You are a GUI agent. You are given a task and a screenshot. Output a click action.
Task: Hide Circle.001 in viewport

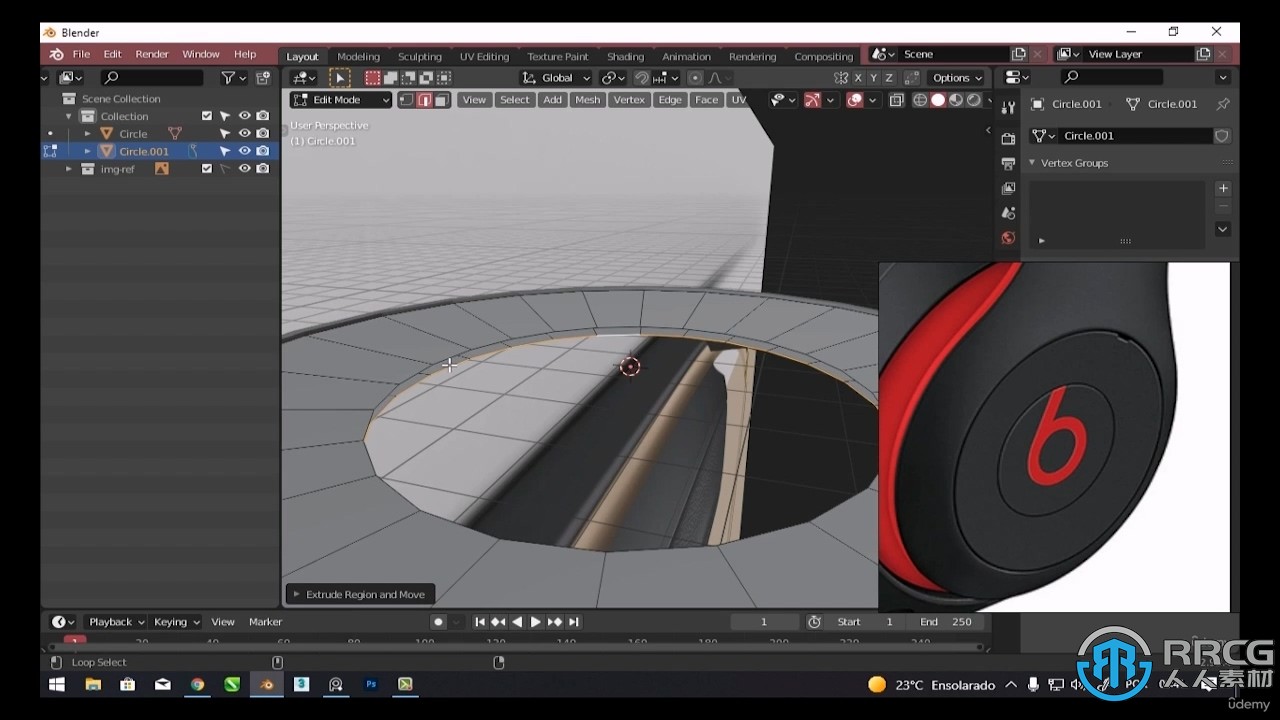244,151
